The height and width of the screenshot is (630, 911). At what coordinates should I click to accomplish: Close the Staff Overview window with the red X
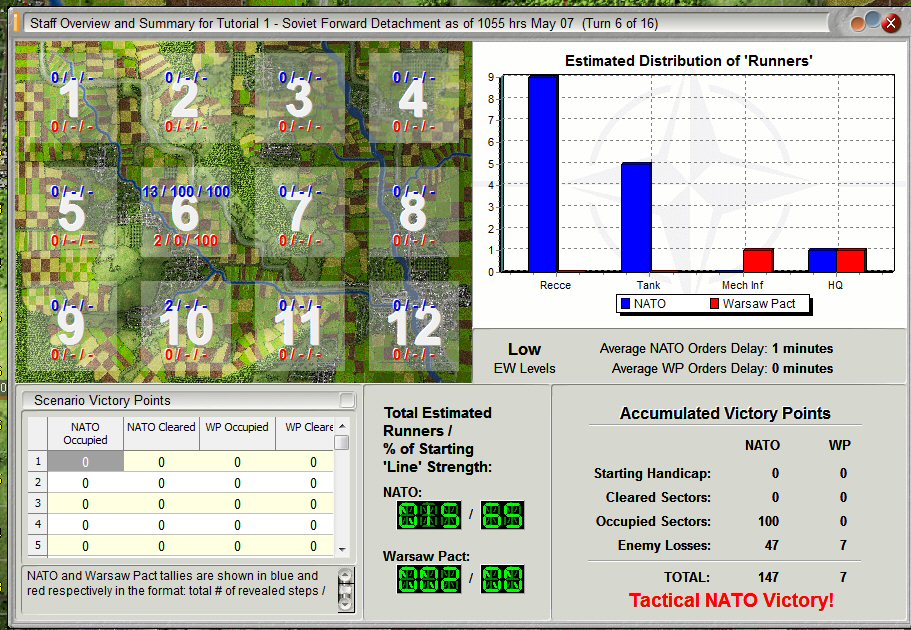891,24
